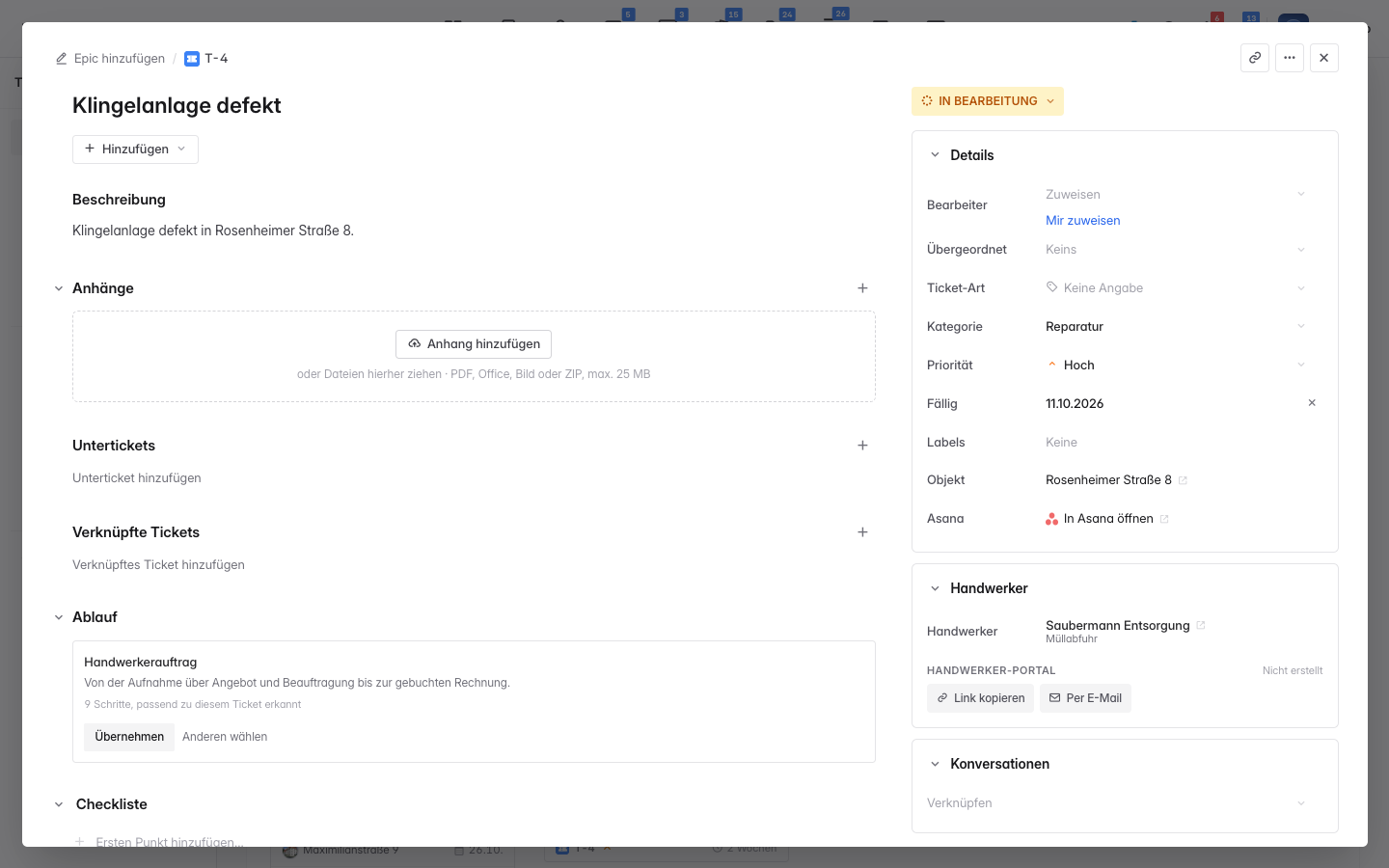
Task: Click the Verknüpftes Ticket hinzufügen field
Action: (158, 565)
